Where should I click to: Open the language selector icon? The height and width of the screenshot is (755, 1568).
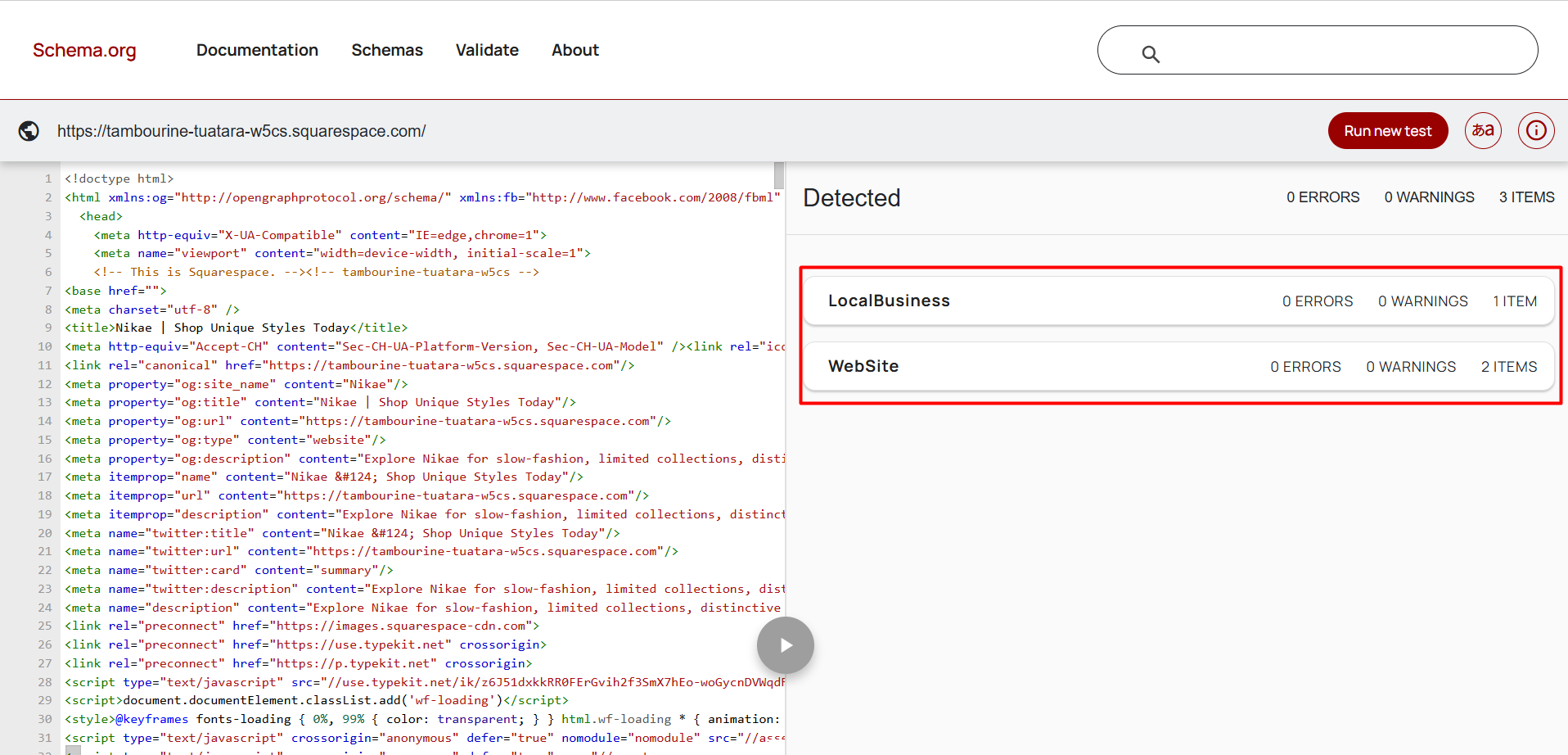click(x=1483, y=130)
